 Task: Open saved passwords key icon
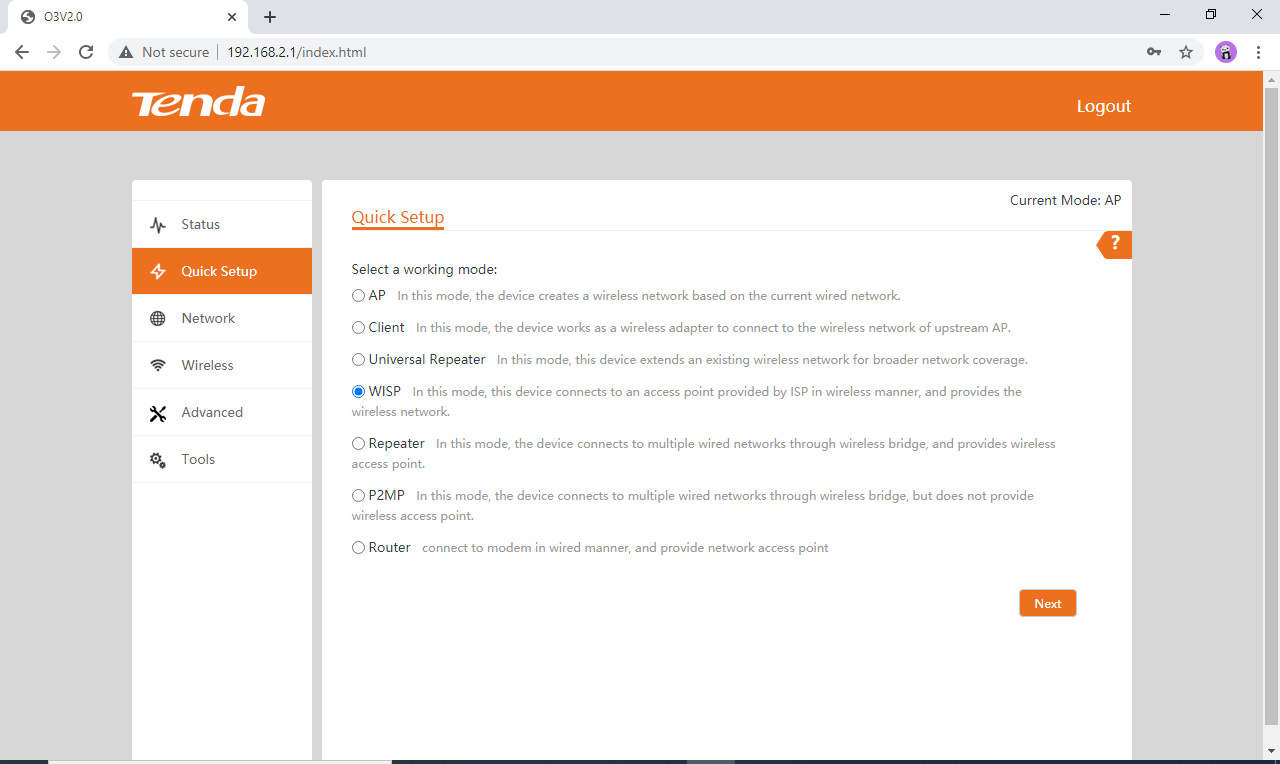point(1154,52)
